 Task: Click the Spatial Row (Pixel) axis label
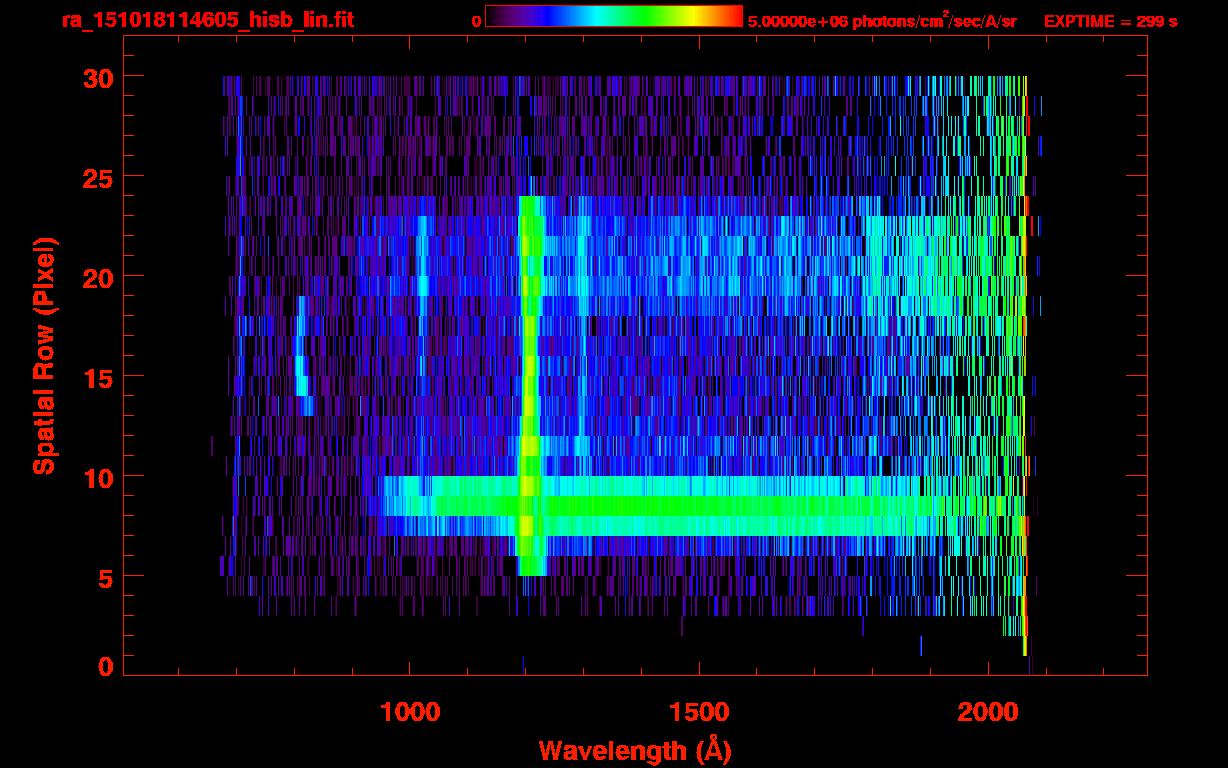[x=44, y=356]
